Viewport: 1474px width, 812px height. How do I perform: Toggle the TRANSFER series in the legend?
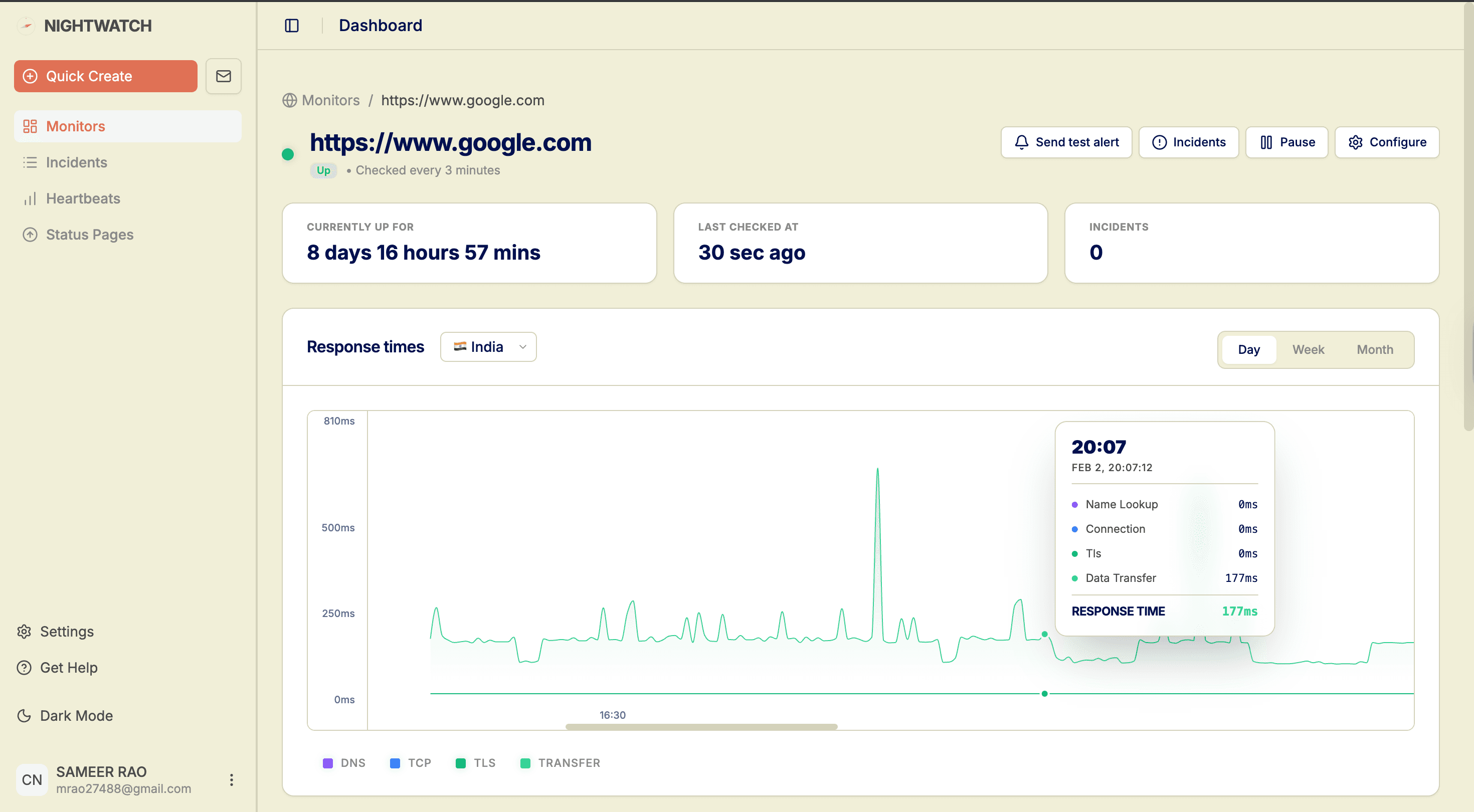(x=560, y=763)
